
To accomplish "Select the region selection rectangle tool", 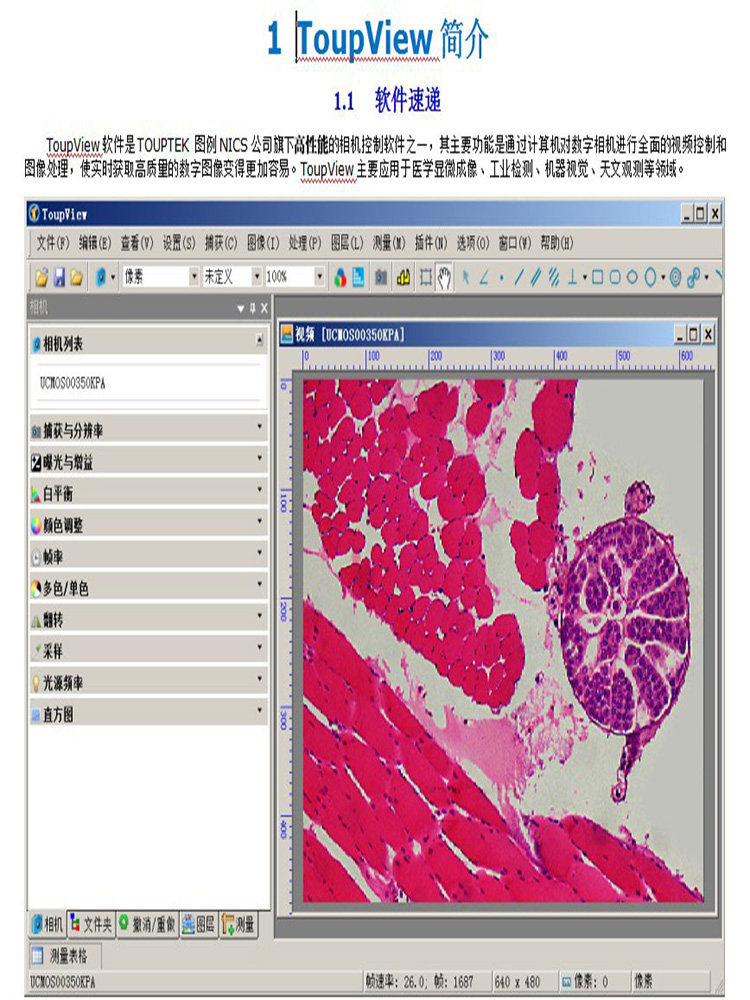I will (425, 277).
